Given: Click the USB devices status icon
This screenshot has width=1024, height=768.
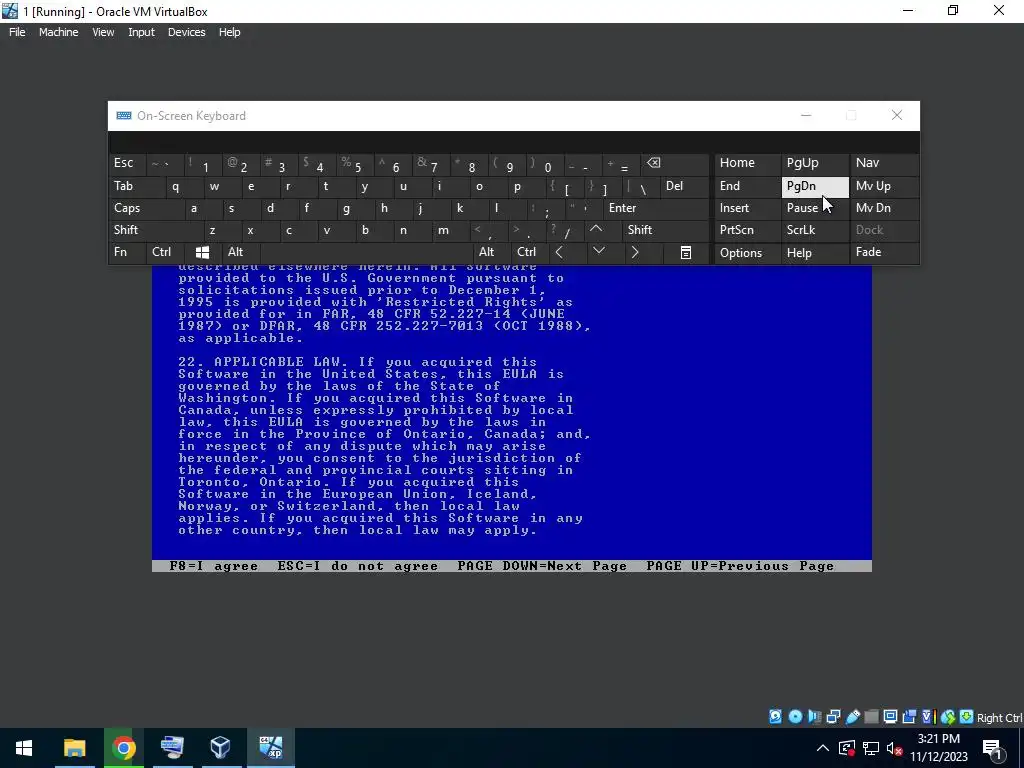Looking at the screenshot, I should pyautogui.click(x=852, y=716).
